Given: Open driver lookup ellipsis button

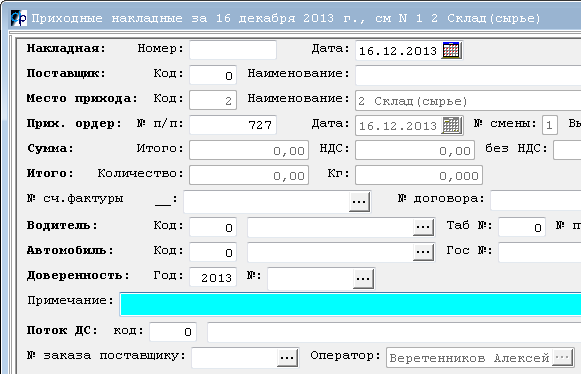Looking at the screenshot, I should (x=423, y=226).
